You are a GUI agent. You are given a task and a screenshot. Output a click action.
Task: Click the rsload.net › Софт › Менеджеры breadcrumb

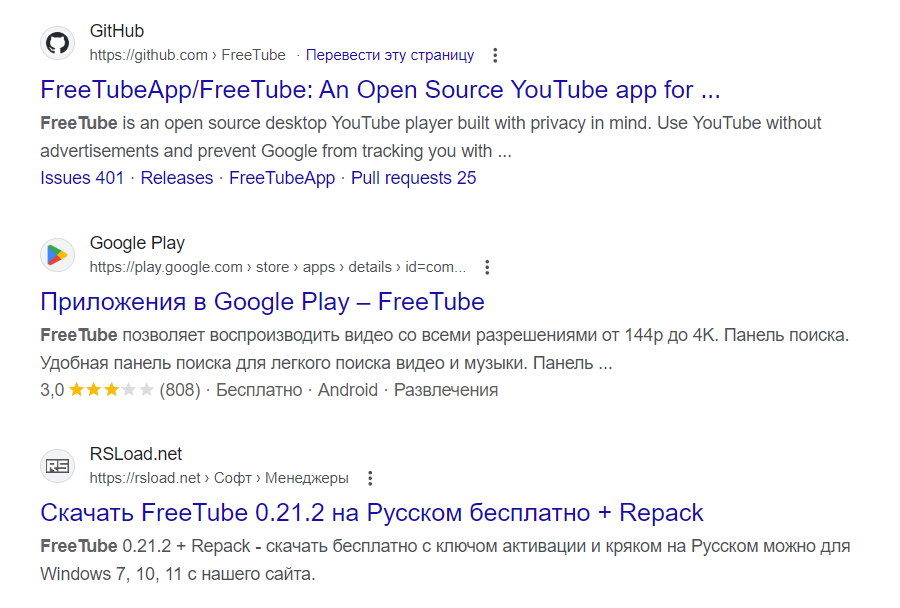219,478
